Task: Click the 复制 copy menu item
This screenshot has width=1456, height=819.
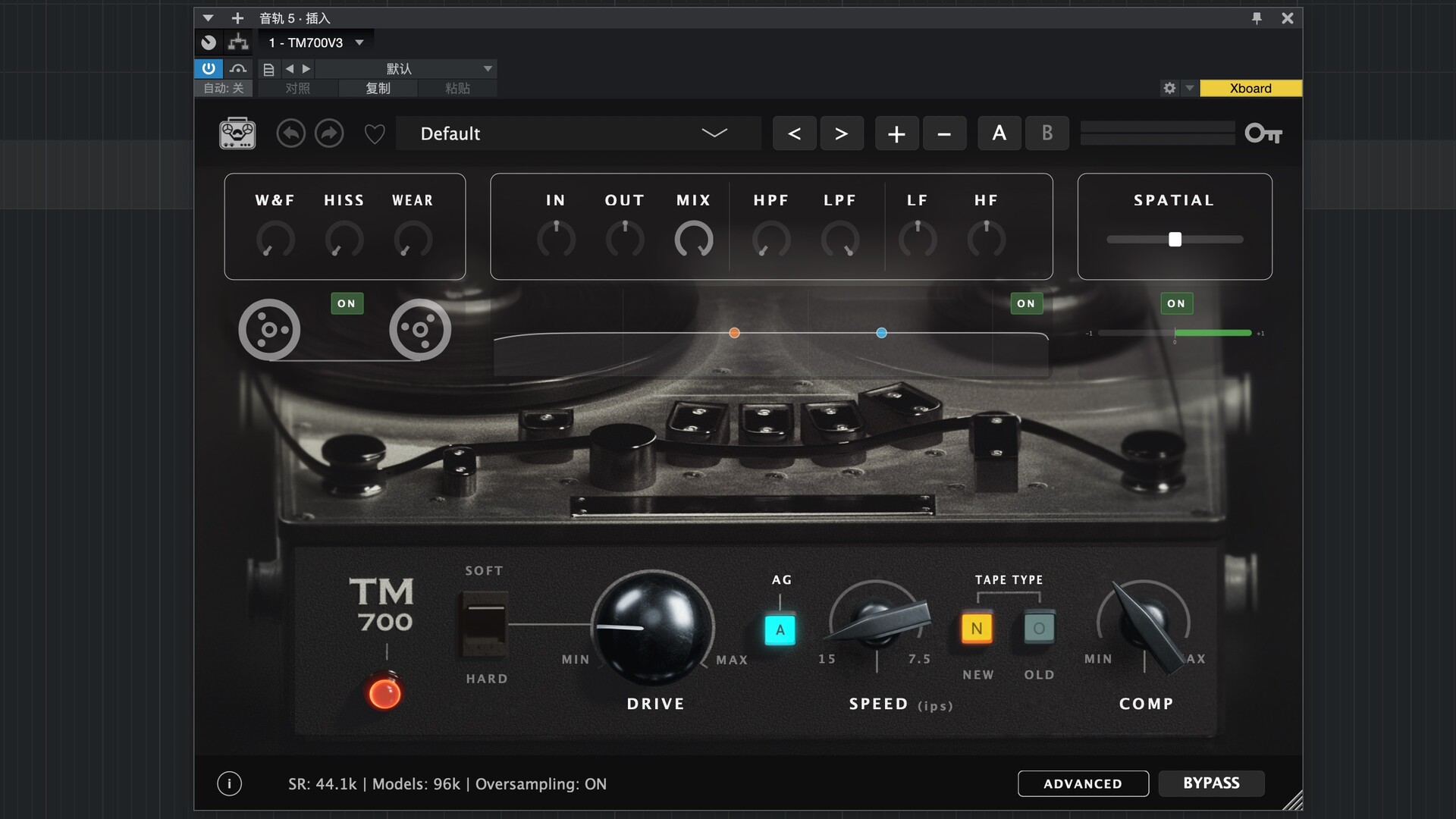Action: click(x=378, y=88)
